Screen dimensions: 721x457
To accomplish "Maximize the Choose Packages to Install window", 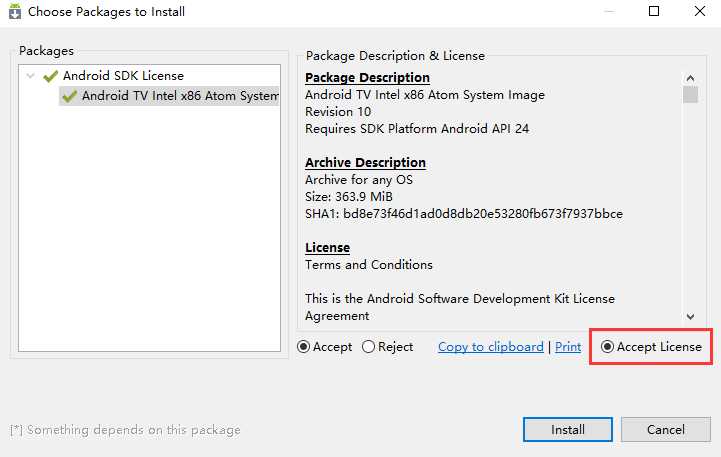I will pos(654,11).
